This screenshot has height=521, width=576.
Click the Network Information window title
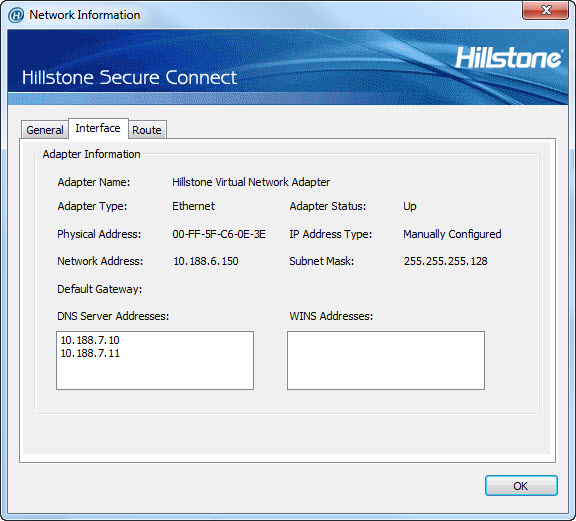[84, 15]
